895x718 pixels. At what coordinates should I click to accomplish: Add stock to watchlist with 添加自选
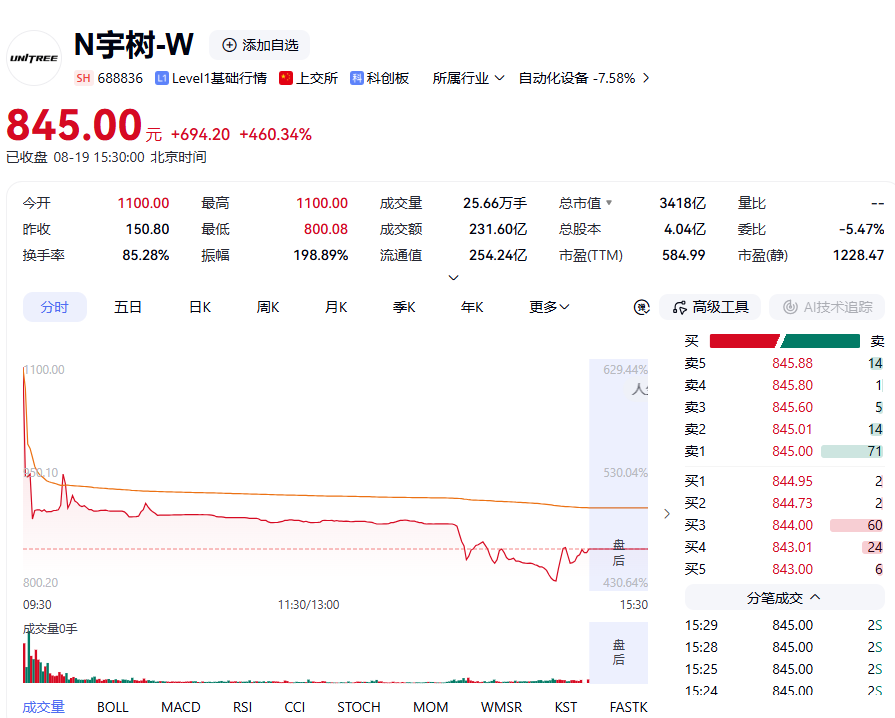click(x=260, y=45)
